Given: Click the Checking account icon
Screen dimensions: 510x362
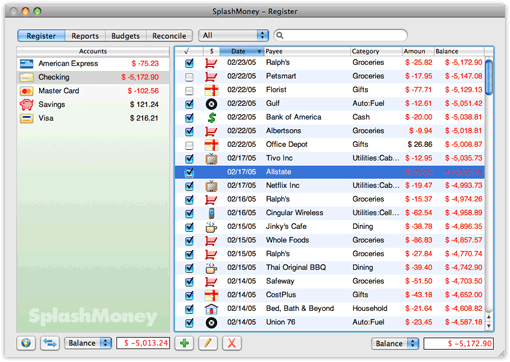Looking at the screenshot, I should click(x=26, y=77).
